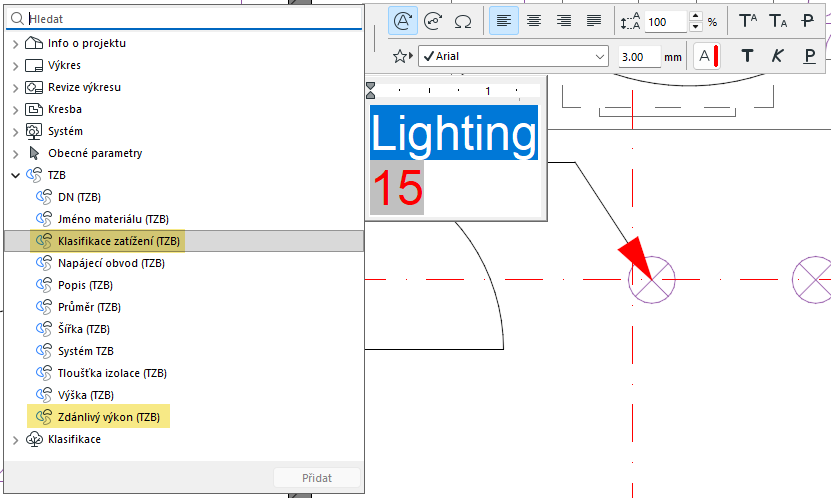Viewport: 831px width, 498px height.
Task: Expand the Revize výkresu group
Action: 15,88
